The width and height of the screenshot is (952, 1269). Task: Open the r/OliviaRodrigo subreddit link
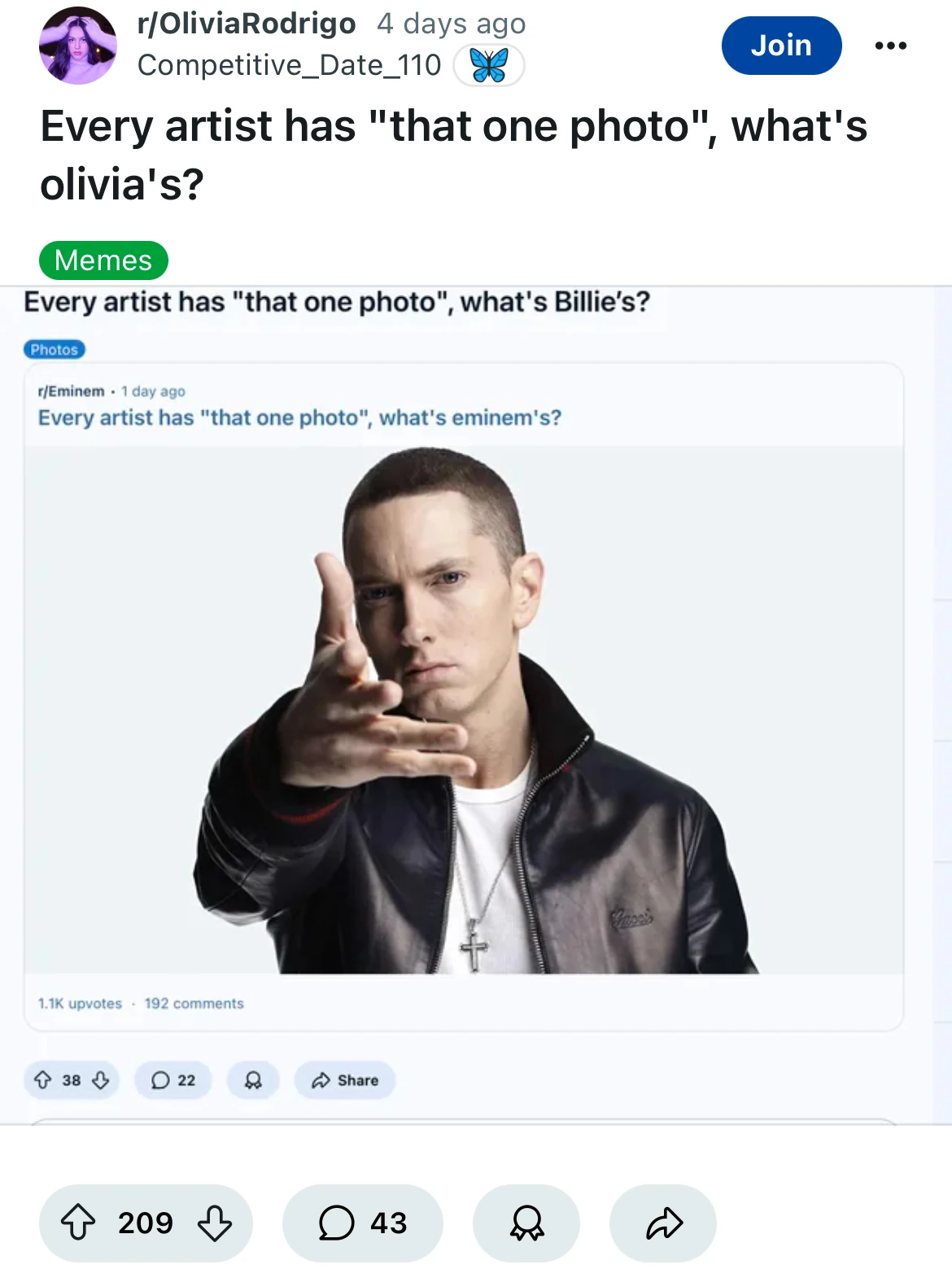pos(247,24)
